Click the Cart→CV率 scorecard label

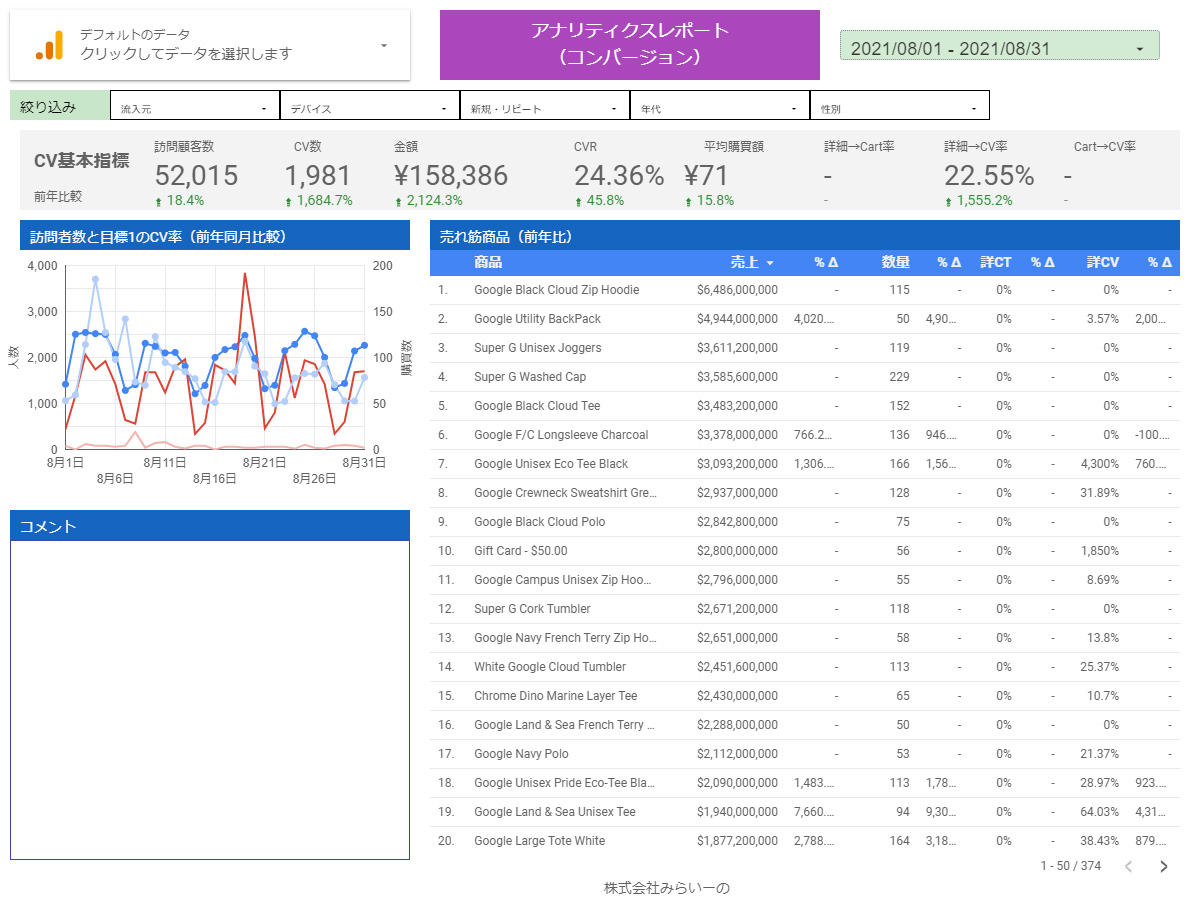click(1105, 147)
